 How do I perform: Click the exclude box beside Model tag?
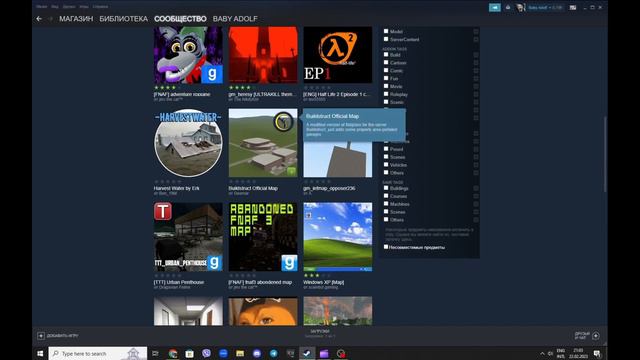click(x=476, y=31)
